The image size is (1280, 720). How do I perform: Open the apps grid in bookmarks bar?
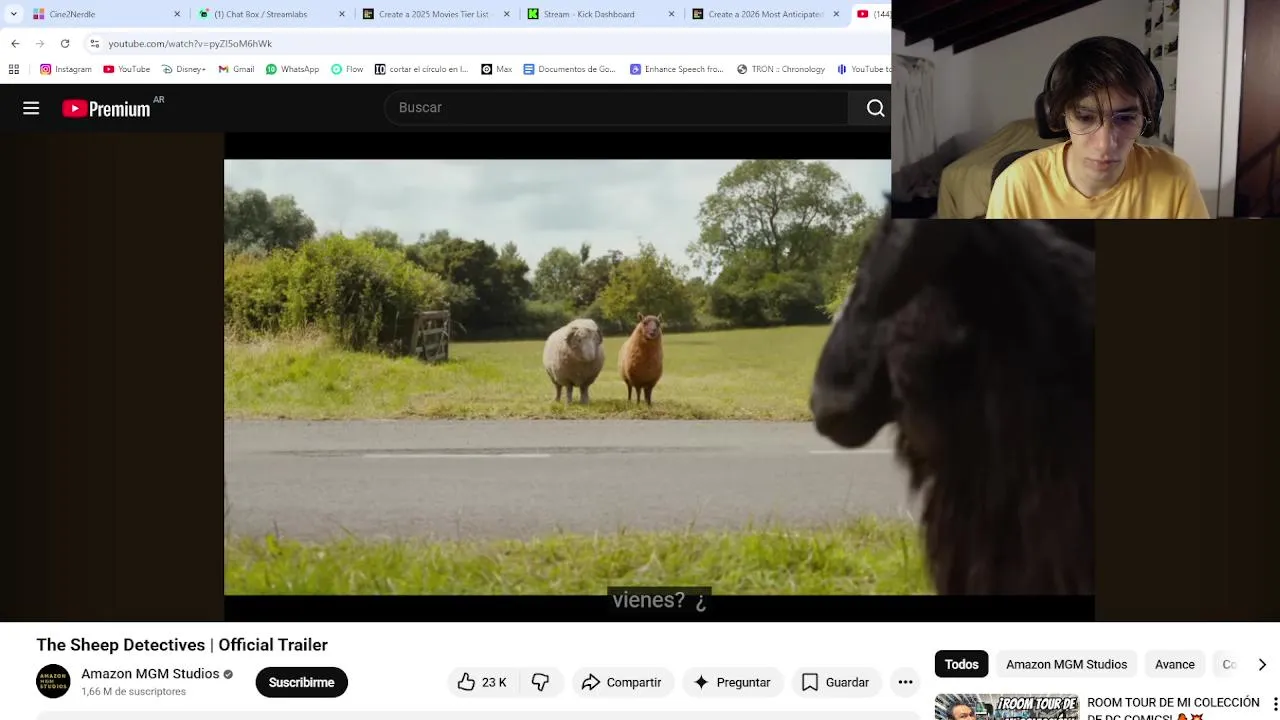click(x=14, y=69)
